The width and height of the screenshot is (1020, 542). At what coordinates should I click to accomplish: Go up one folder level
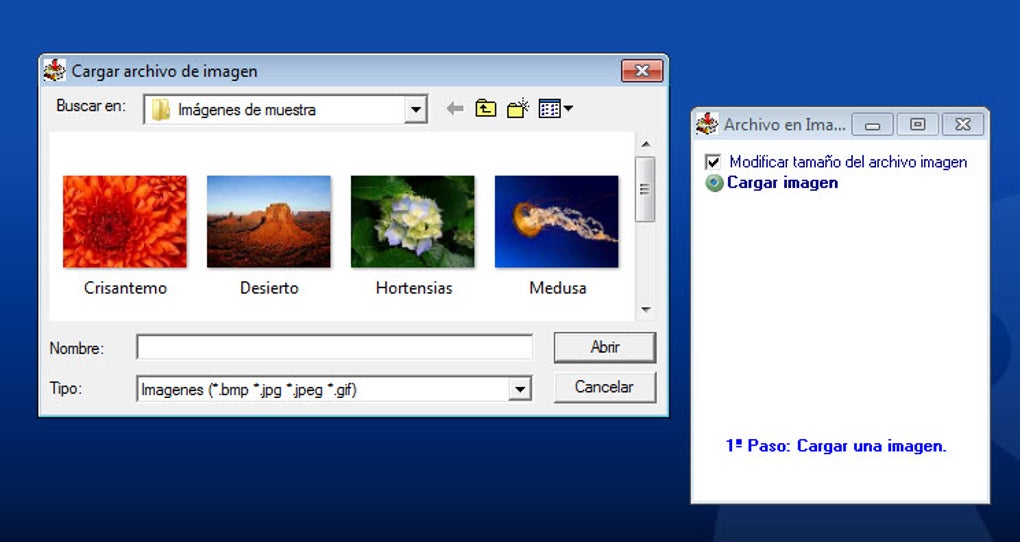coord(485,109)
